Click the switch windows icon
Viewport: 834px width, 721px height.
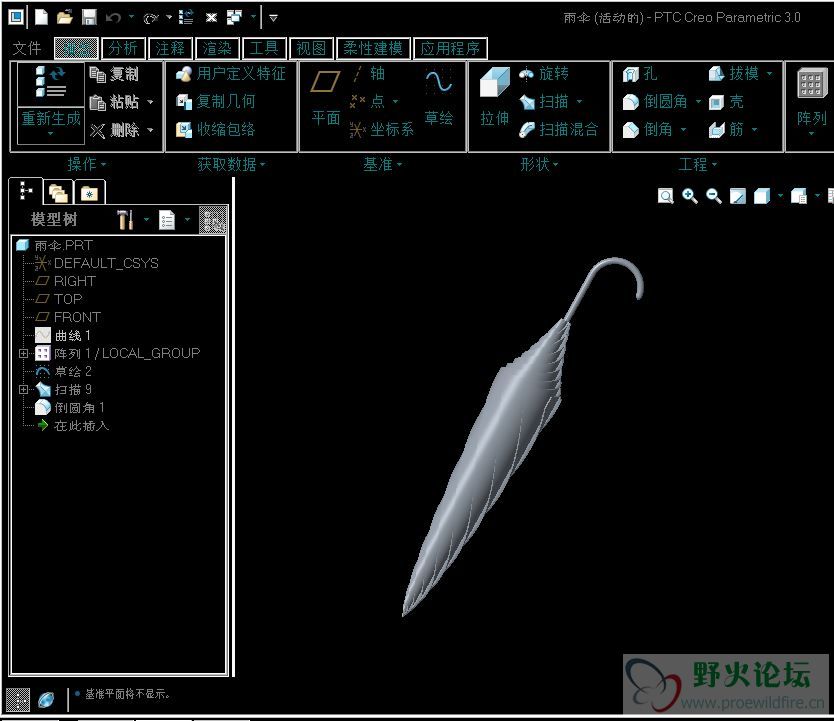[x=234, y=18]
